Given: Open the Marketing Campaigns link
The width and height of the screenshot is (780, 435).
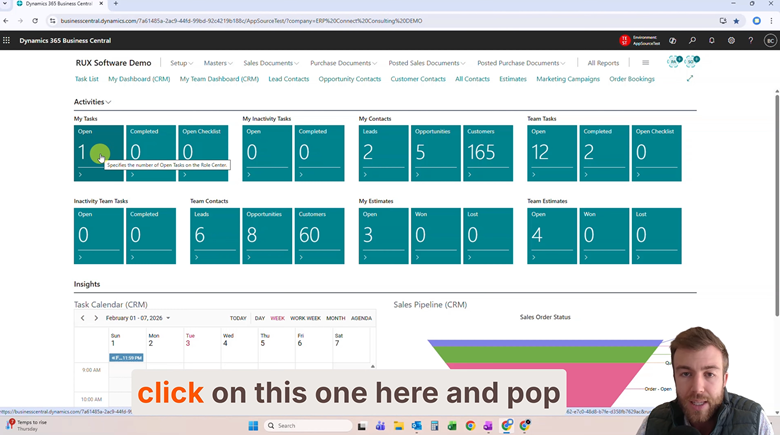Looking at the screenshot, I should (x=568, y=79).
